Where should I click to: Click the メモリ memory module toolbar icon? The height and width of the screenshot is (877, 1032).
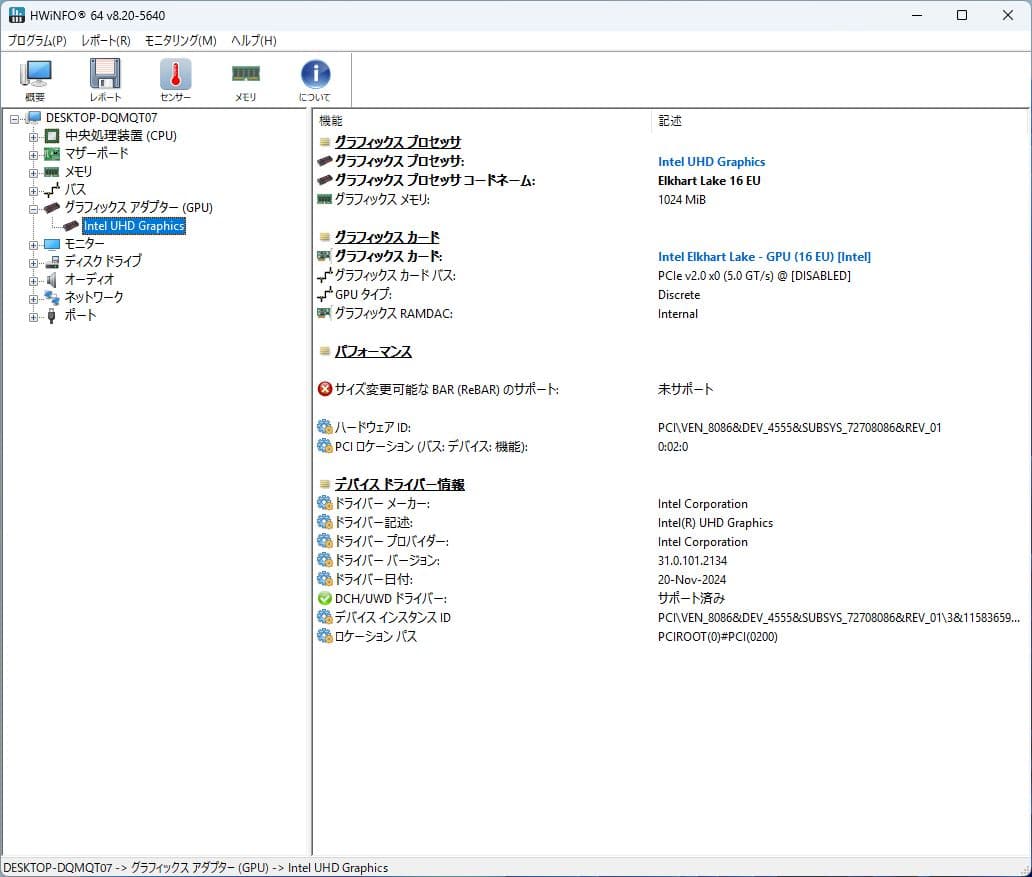pyautogui.click(x=245, y=79)
